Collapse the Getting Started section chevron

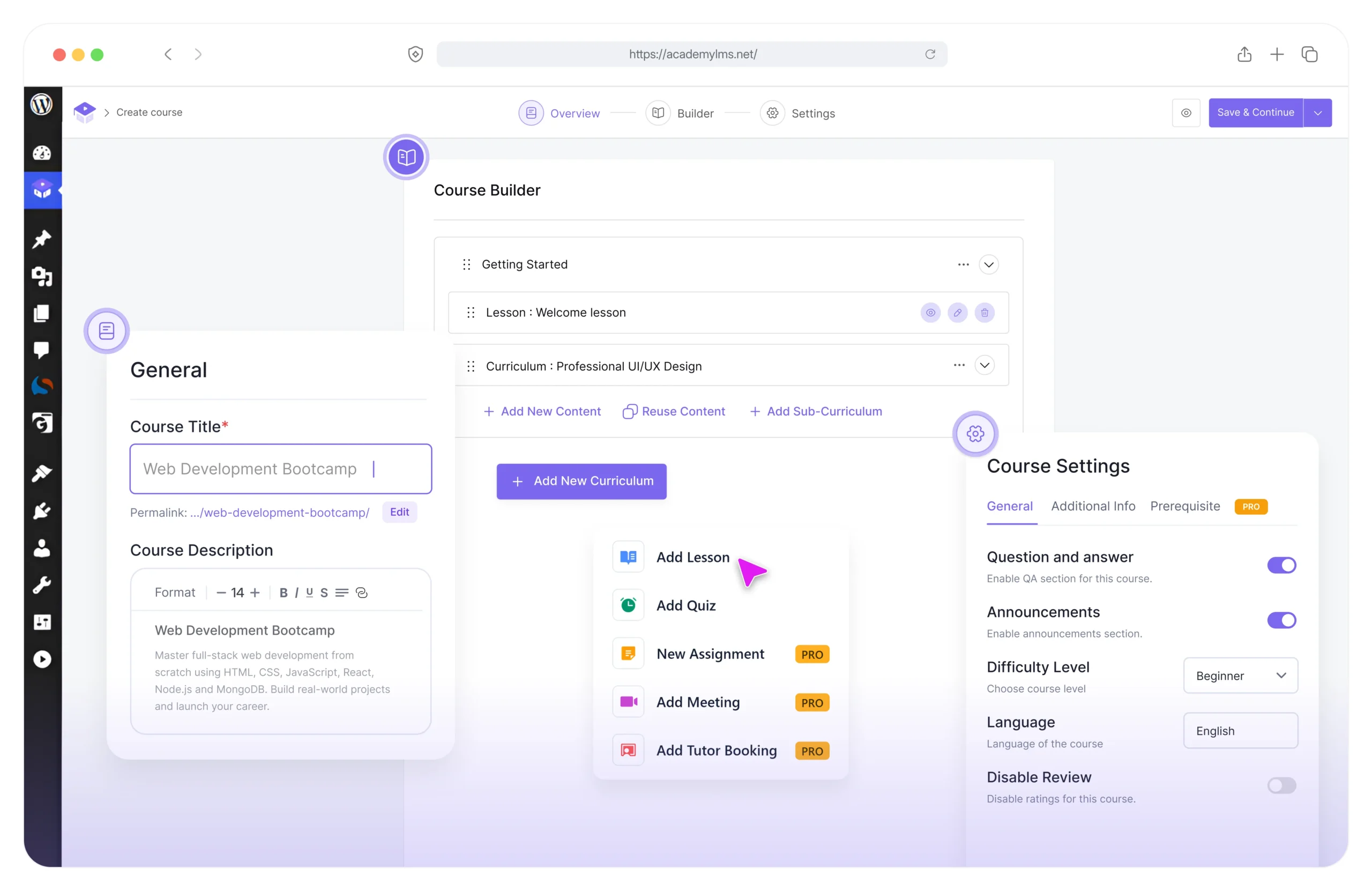pyautogui.click(x=989, y=265)
